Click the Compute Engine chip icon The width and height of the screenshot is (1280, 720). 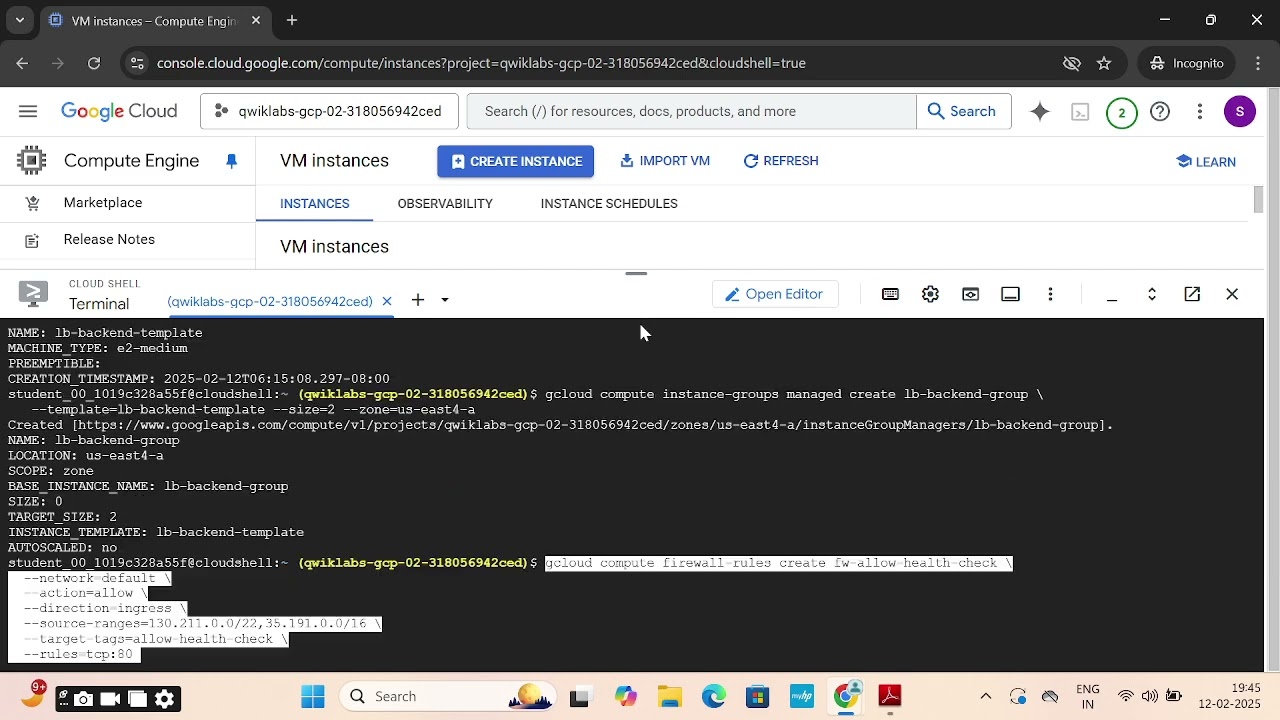click(31, 160)
